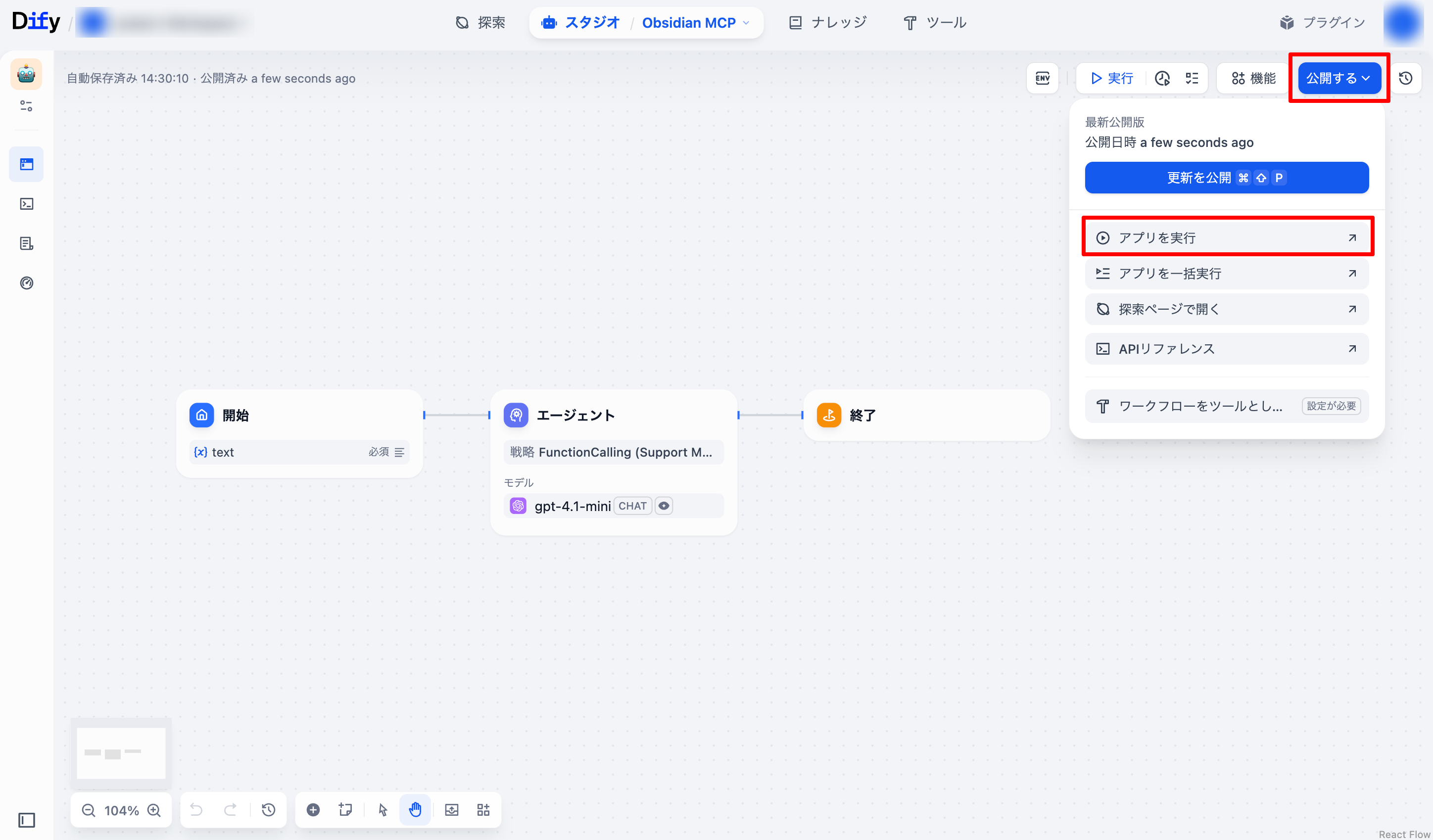Select アプリを一括実行 menu entry
Viewport: 1433px width, 840px height.
[1226, 274]
